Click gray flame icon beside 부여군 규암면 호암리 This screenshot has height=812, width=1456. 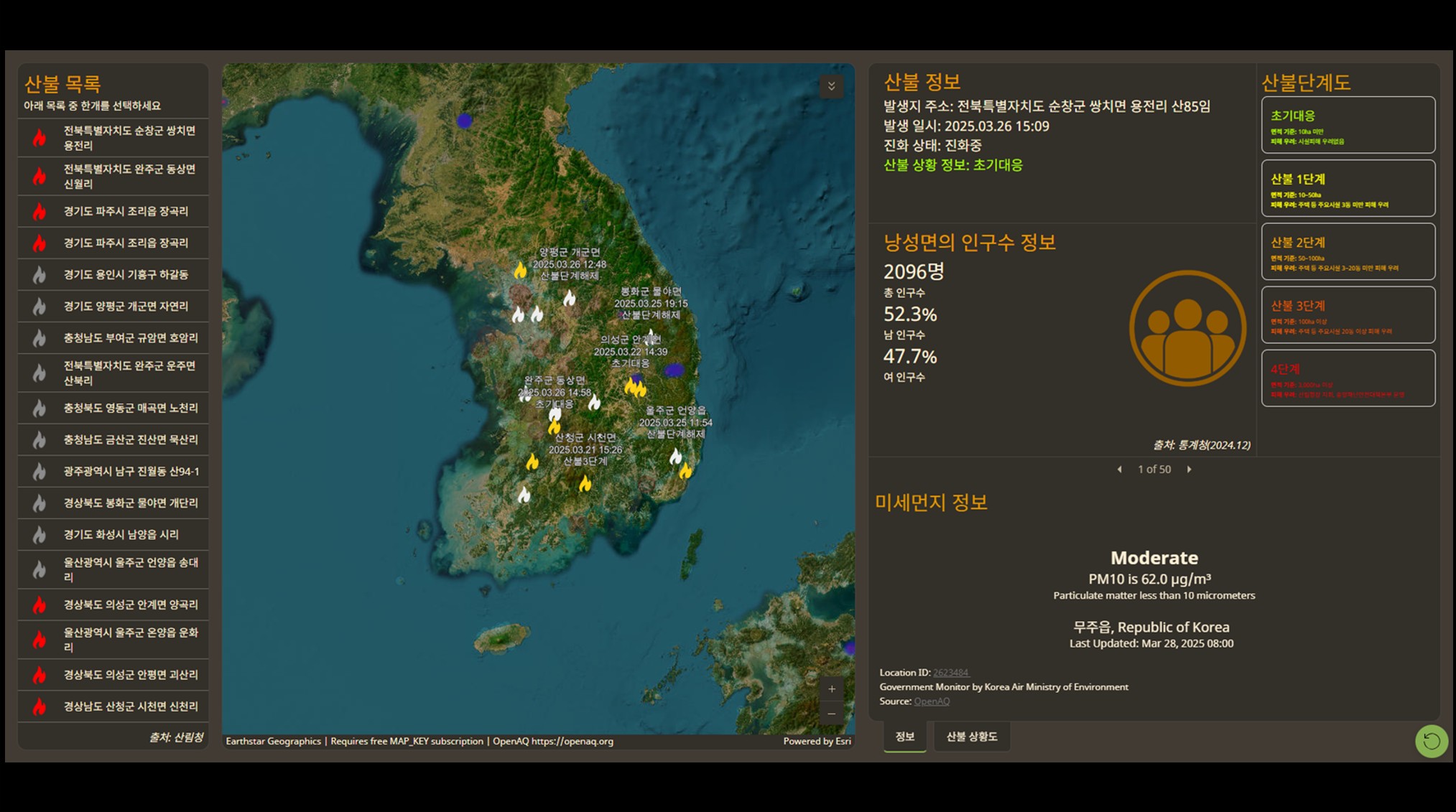pyautogui.click(x=40, y=337)
